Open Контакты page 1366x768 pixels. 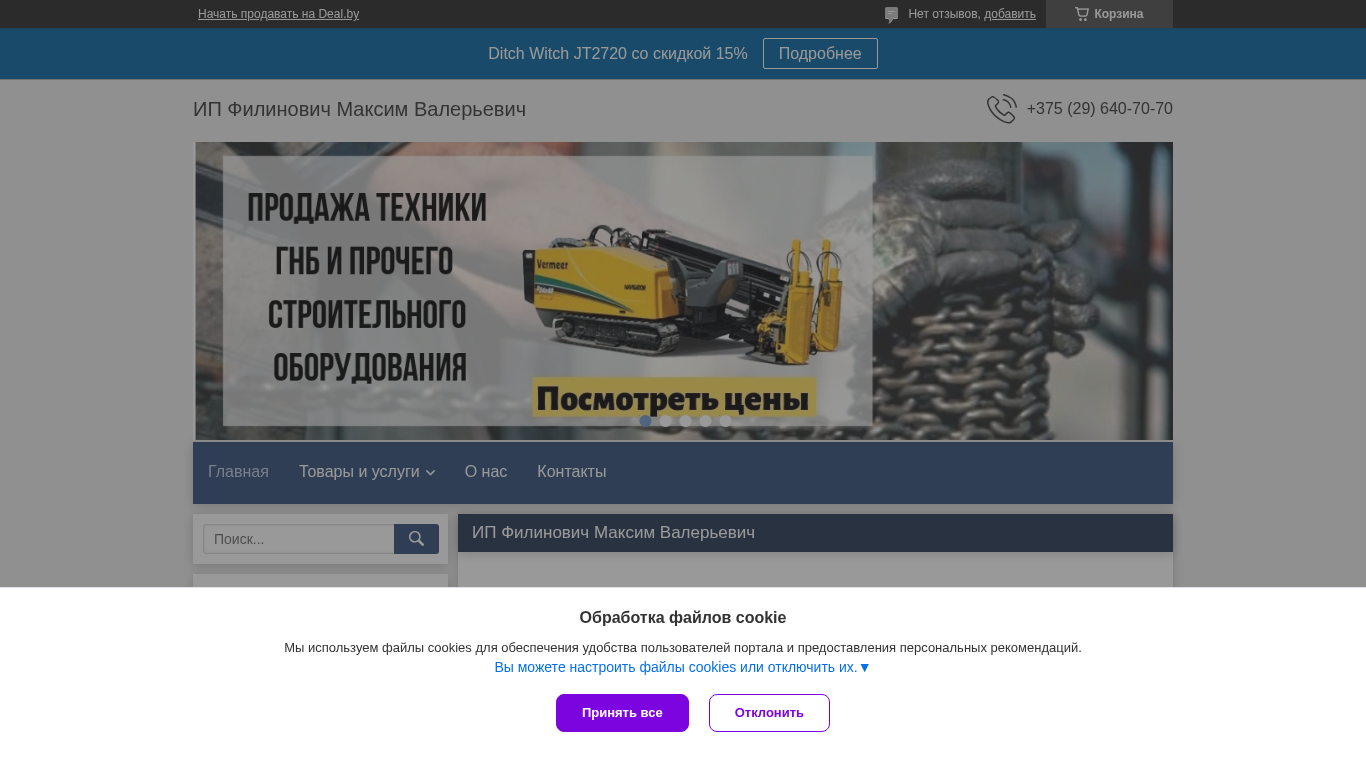tap(571, 472)
